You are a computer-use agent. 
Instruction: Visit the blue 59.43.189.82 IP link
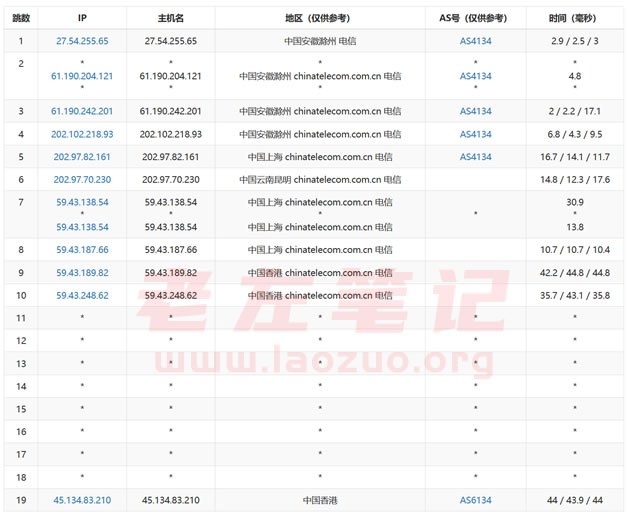tap(82, 272)
